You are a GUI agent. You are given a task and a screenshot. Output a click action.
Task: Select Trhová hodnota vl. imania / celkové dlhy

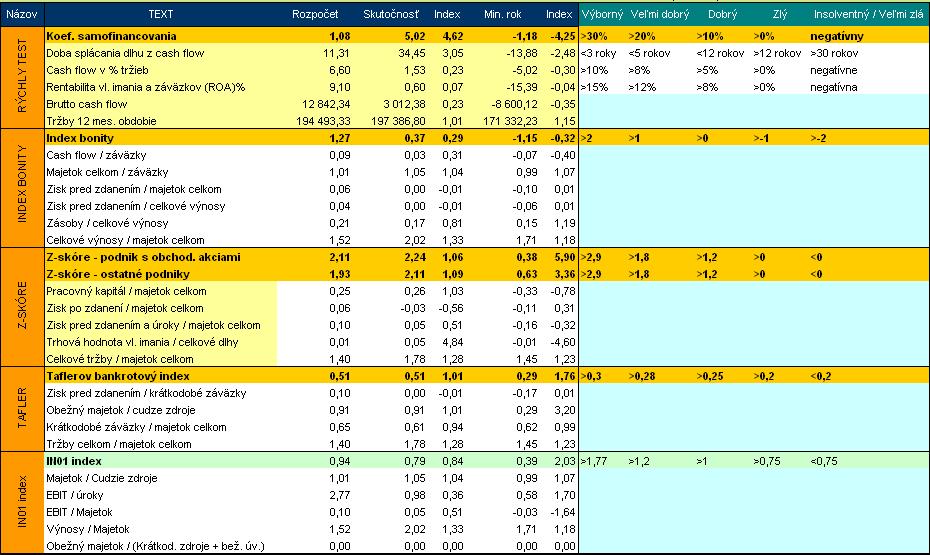tap(142, 343)
